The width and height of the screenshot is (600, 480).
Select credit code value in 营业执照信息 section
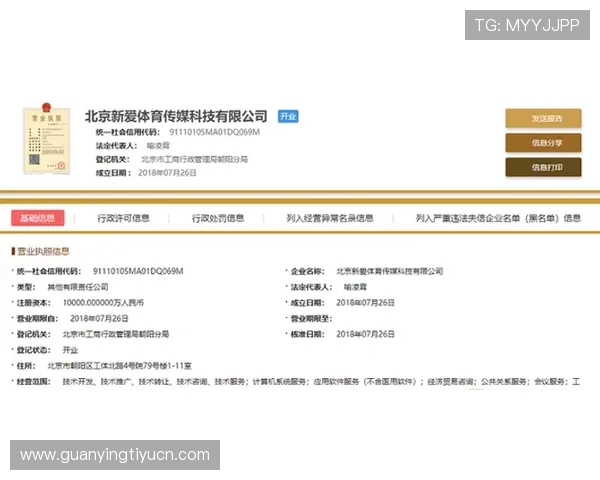tap(138, 271)
